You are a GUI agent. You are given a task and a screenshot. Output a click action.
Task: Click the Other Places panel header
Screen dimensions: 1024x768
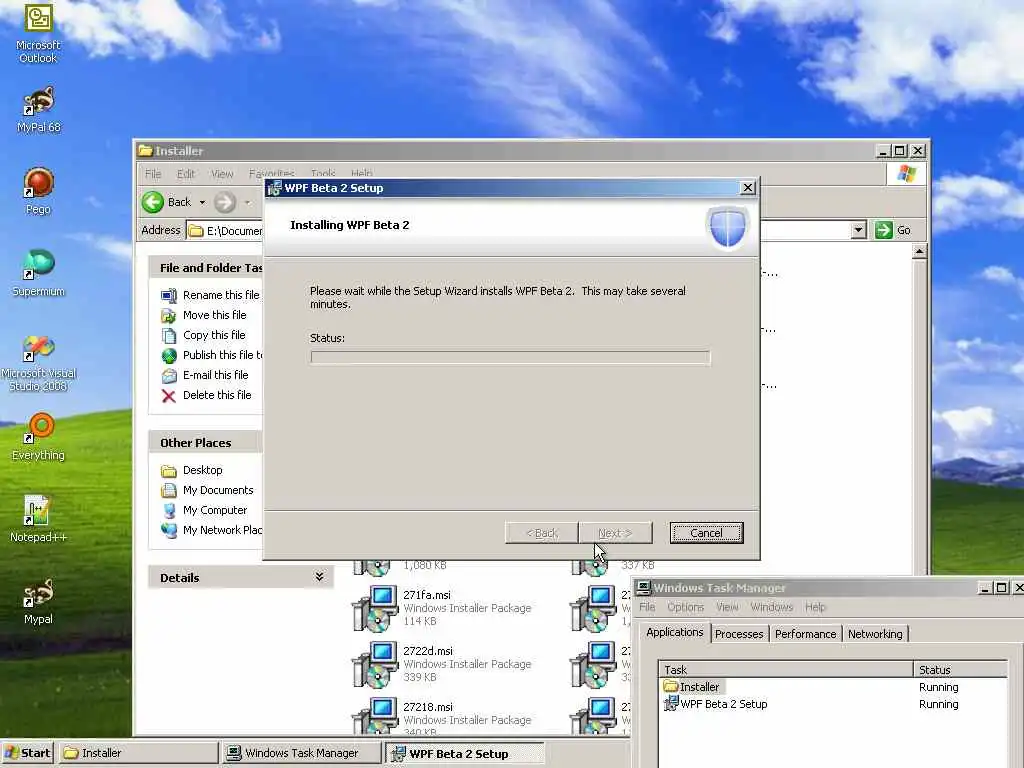[206, 442]
